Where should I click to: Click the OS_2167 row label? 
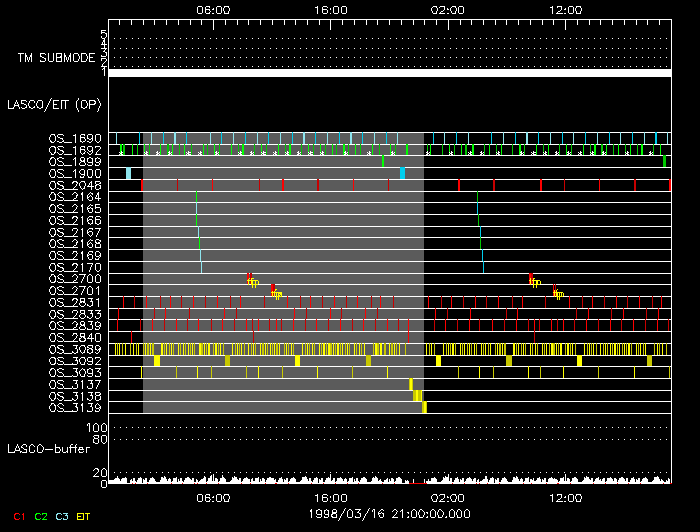pyautogui.click(x=75, y=232)
